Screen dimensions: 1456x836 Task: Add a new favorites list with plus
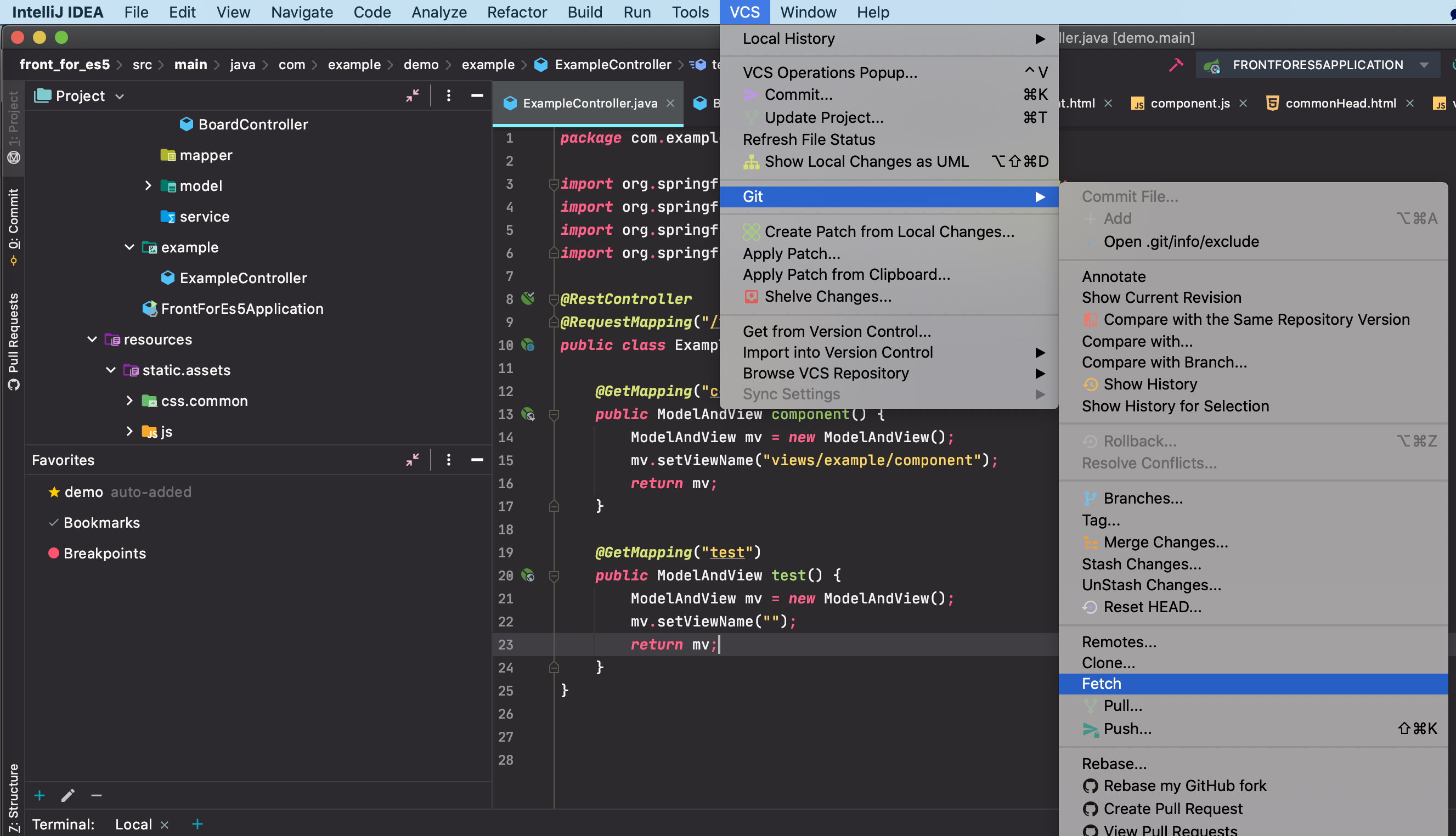pyautogui.click(x=39, y=795)
